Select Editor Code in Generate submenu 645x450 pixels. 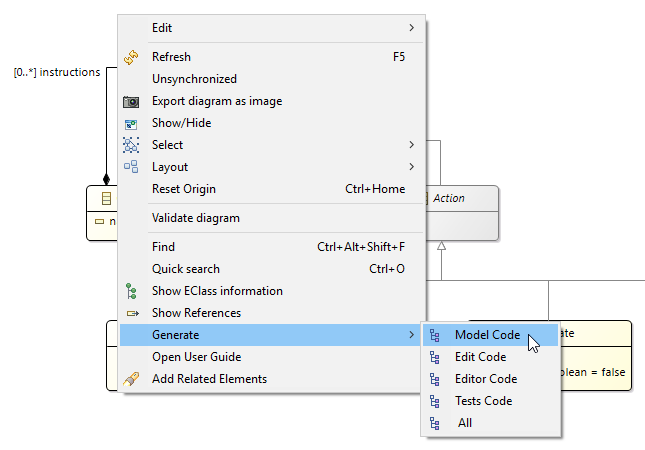tap(485, 379)
